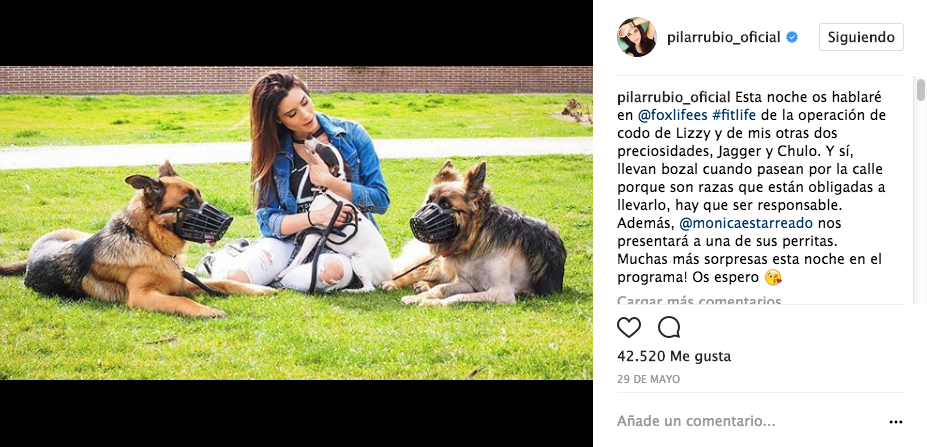Visit the @foxlifees mention

(672, 115)
